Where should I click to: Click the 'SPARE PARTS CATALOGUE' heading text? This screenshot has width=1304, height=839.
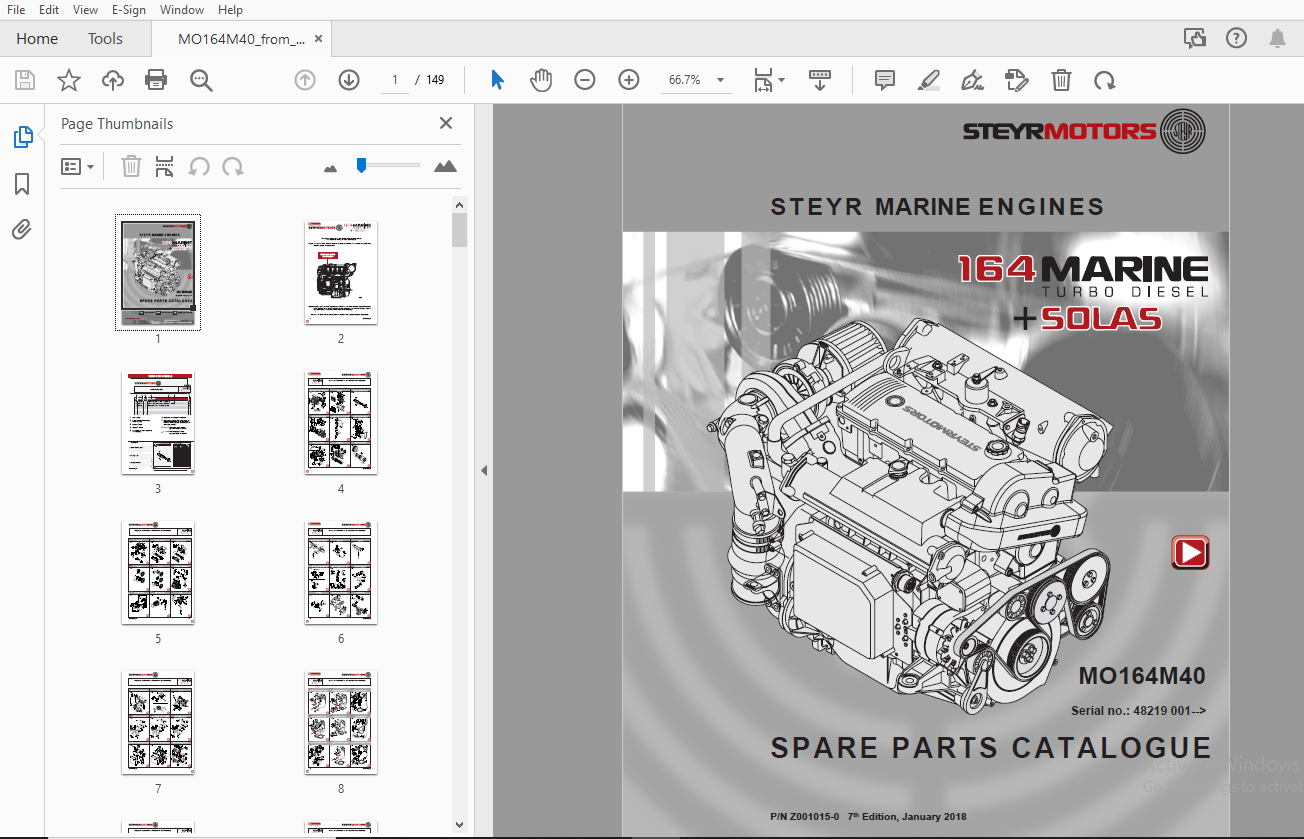point(991,748)
